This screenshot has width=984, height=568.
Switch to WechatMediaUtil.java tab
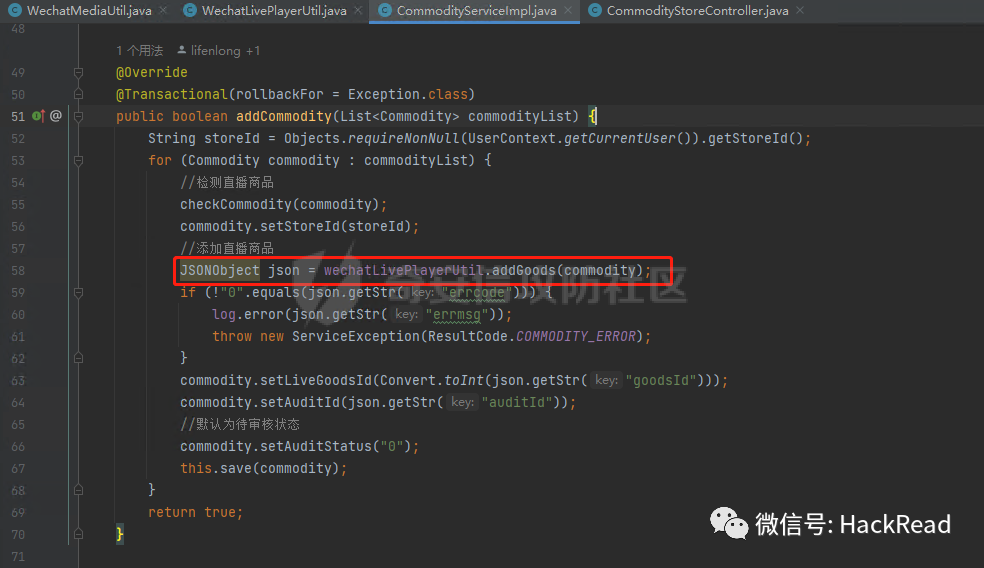89,11
